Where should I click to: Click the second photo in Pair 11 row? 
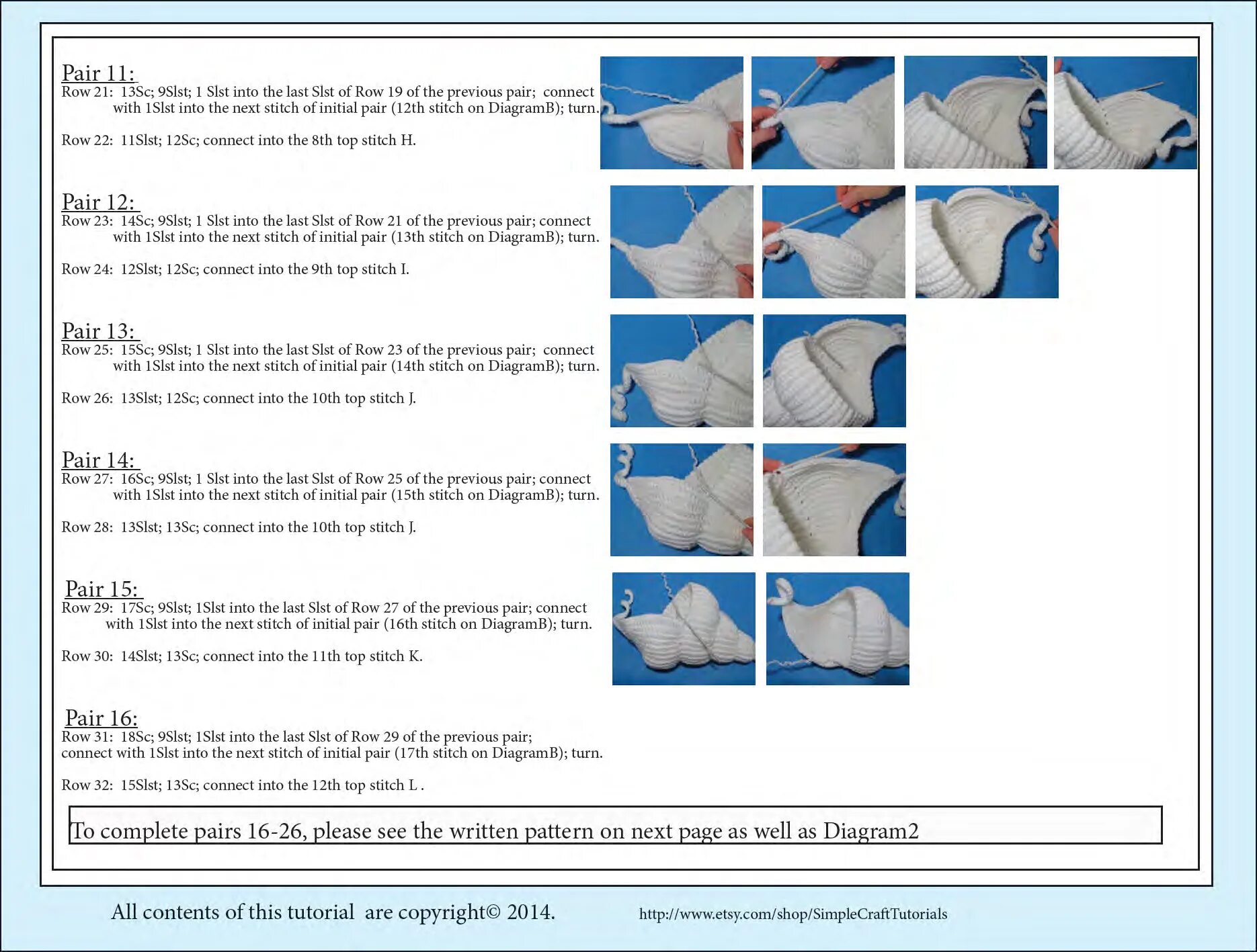click(x=823, y=112)
